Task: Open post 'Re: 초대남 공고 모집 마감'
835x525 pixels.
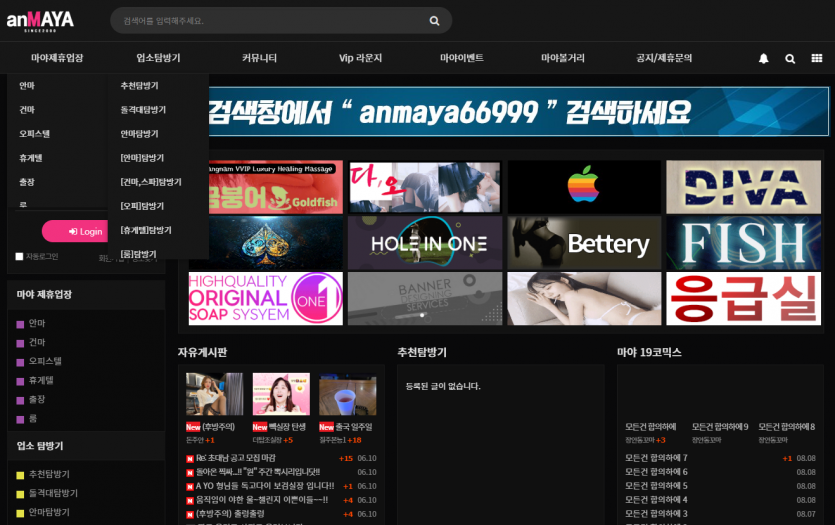Action: 235,458
